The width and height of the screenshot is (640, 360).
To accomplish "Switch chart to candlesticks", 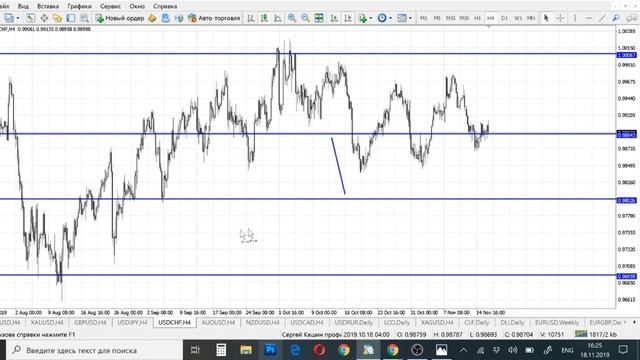I will [264, 18].
